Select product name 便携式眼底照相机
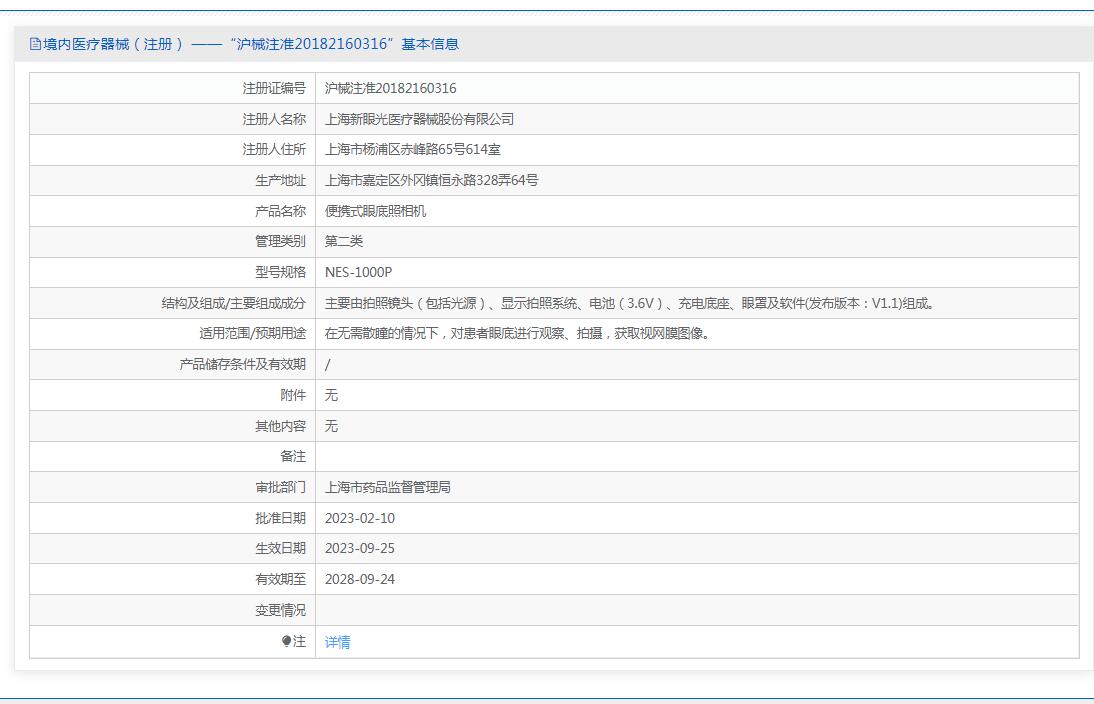This screenshot has width=1094, height=704. coord(375,211)
